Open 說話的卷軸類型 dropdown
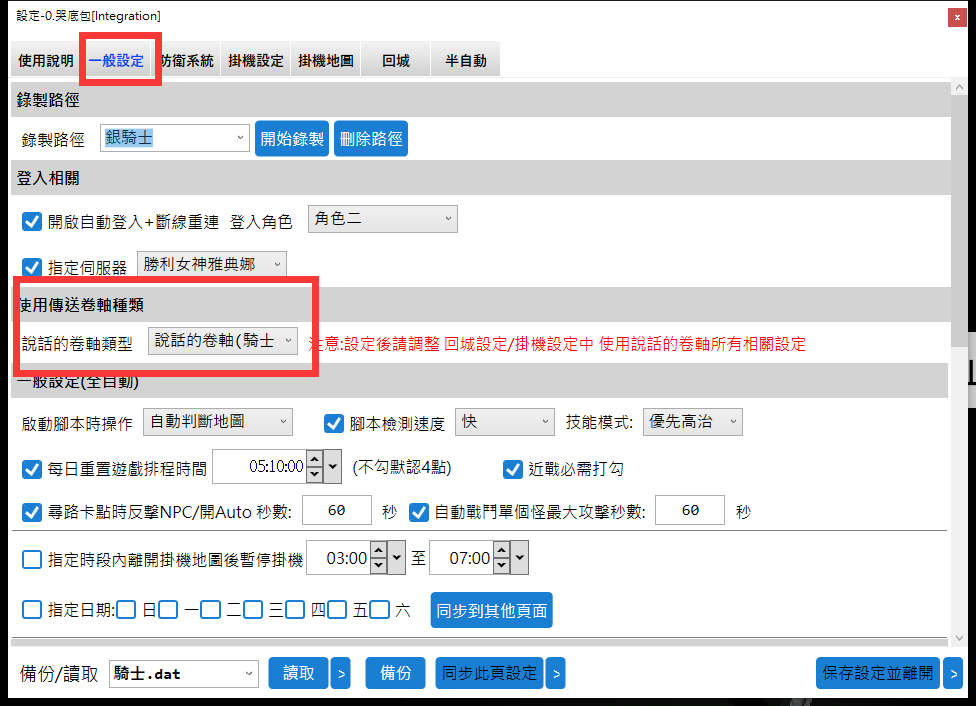 click(223, 342)
